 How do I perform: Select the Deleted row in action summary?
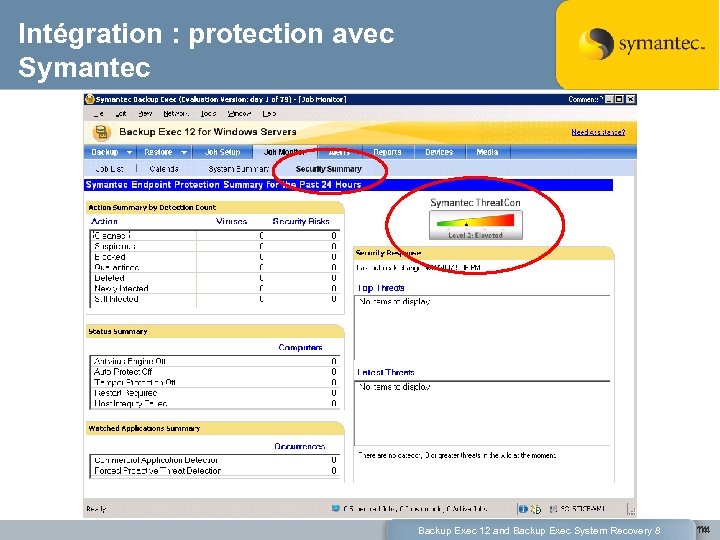215,278
